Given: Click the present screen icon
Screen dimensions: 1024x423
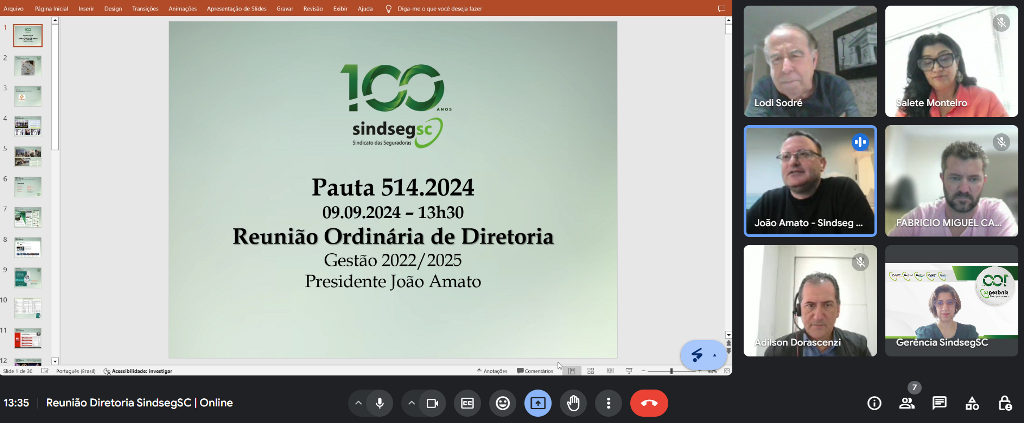Looking at the screenshot, I should (538, 403).
